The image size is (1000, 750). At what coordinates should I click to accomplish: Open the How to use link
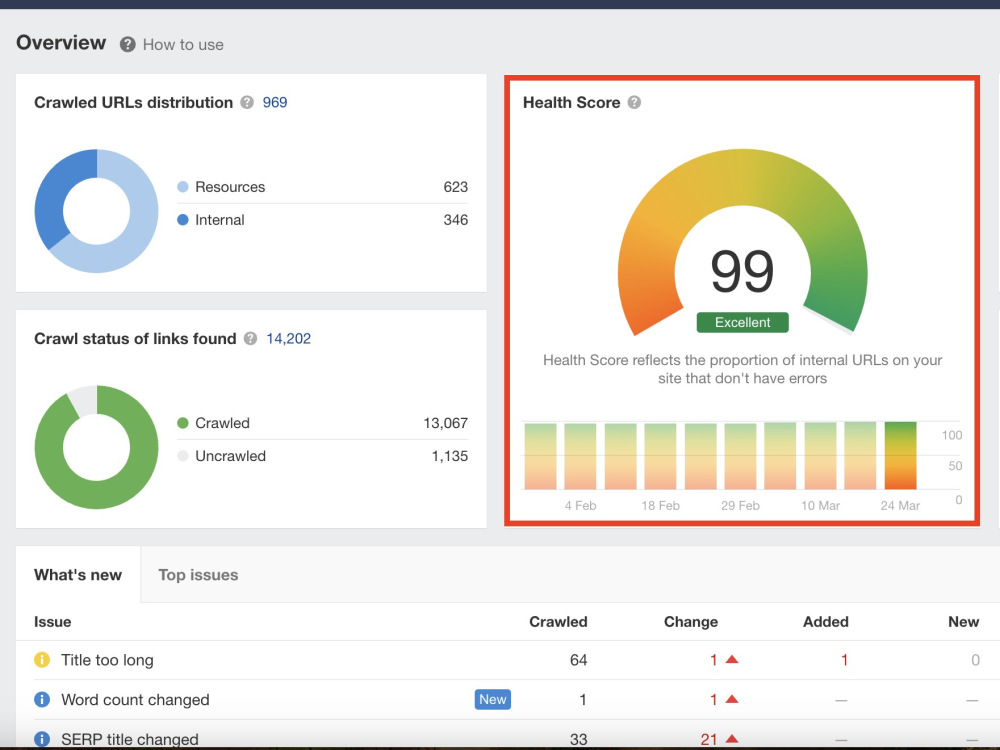[x=183, y=45]
